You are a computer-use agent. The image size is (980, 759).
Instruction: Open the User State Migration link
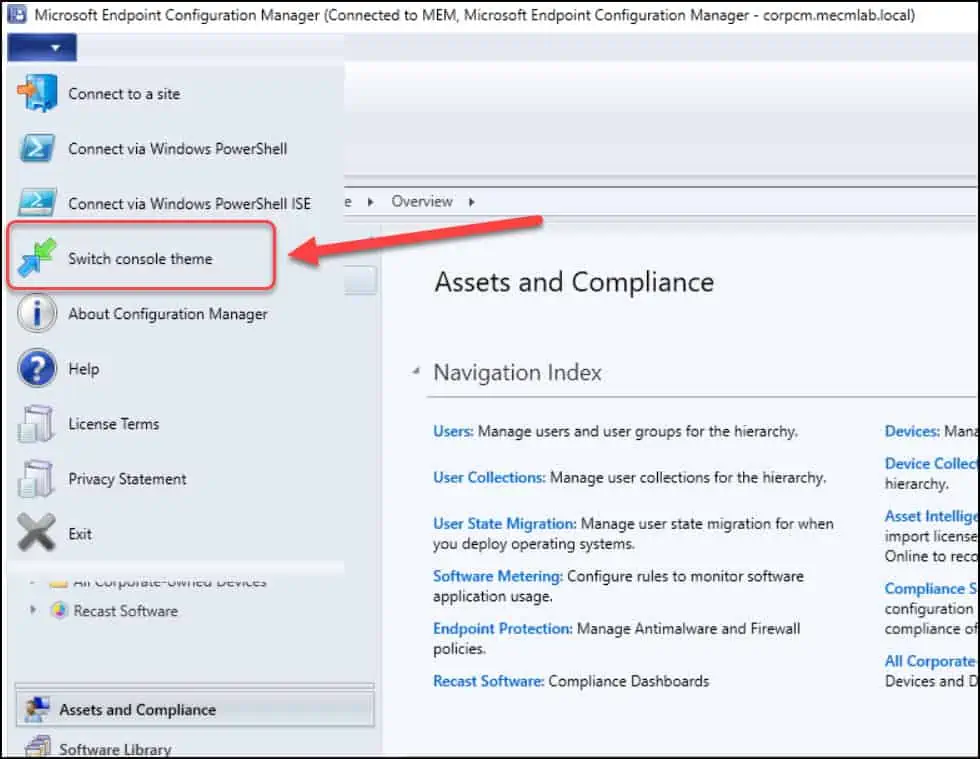pos(505,523)
